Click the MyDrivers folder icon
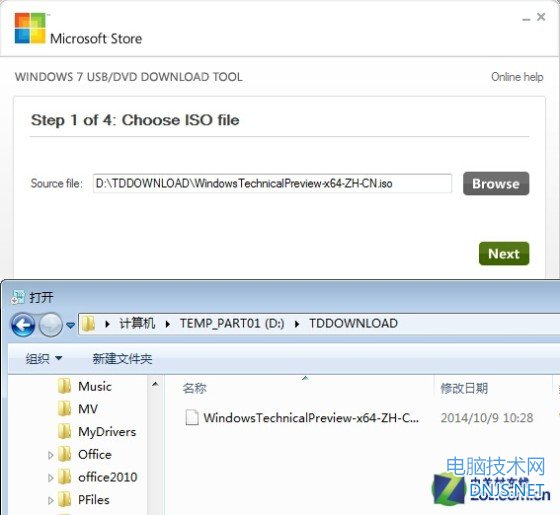560x515 pixels. 65,431
